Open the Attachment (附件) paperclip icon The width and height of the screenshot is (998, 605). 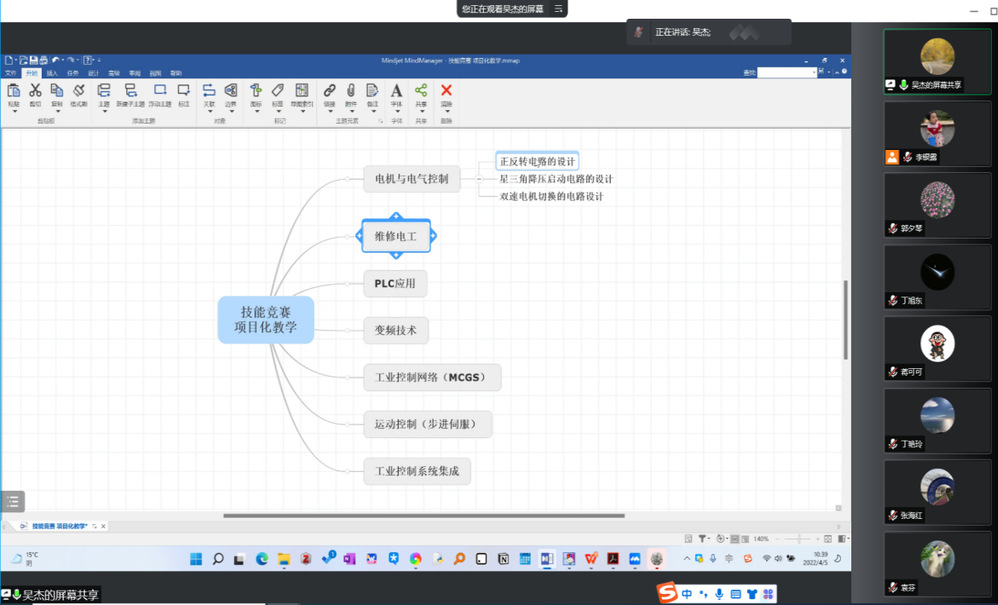tap(351, 91)
